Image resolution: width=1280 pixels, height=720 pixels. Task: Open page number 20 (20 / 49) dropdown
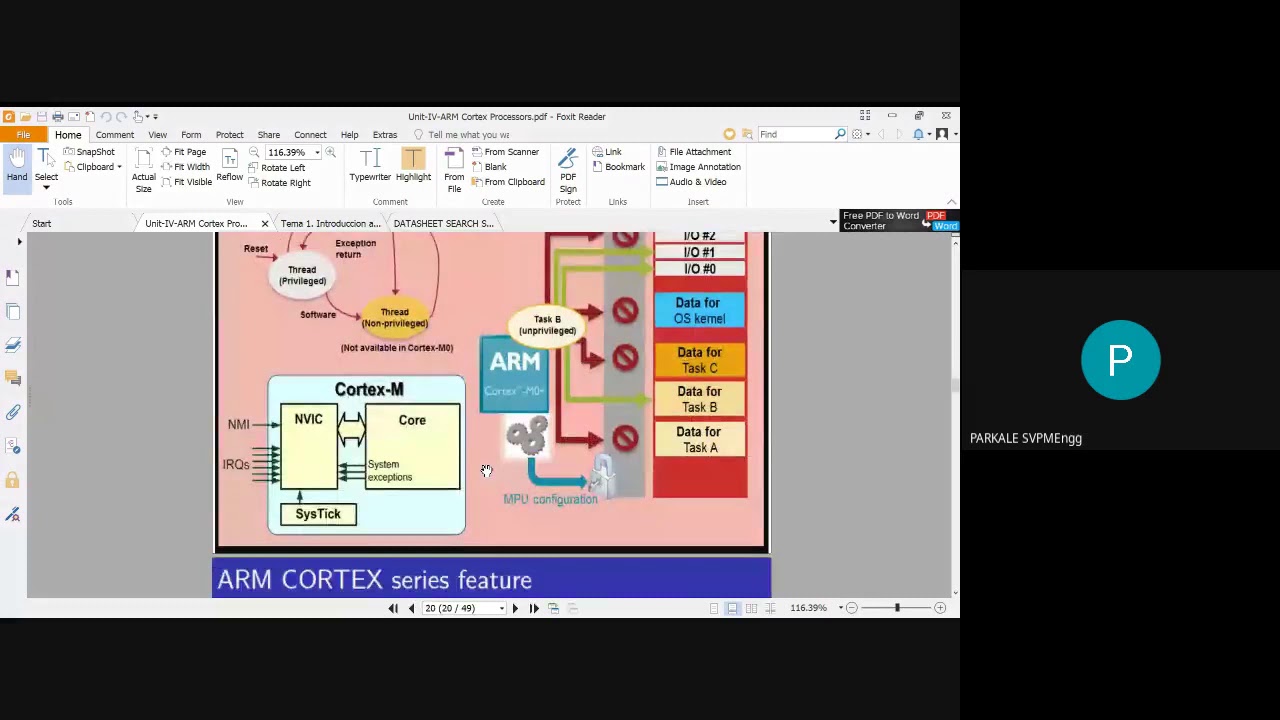pos(501,609)
